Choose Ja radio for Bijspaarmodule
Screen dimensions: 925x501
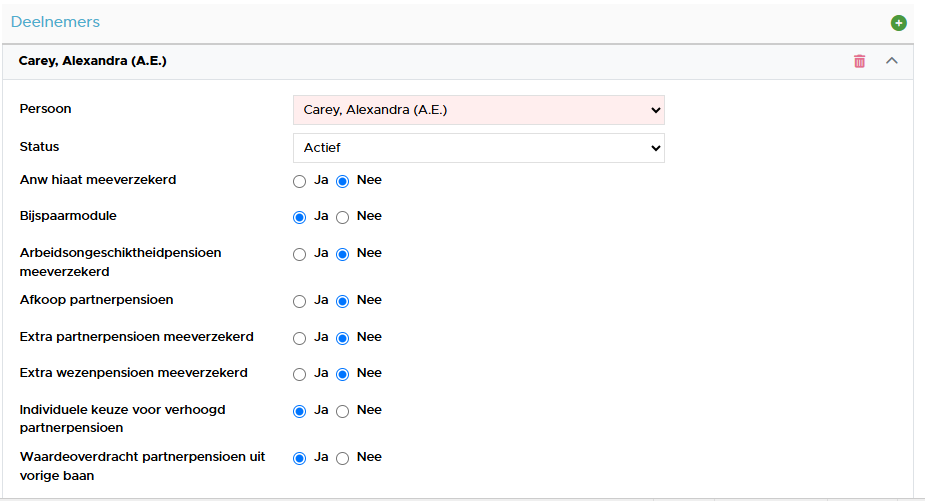point(300,217)
